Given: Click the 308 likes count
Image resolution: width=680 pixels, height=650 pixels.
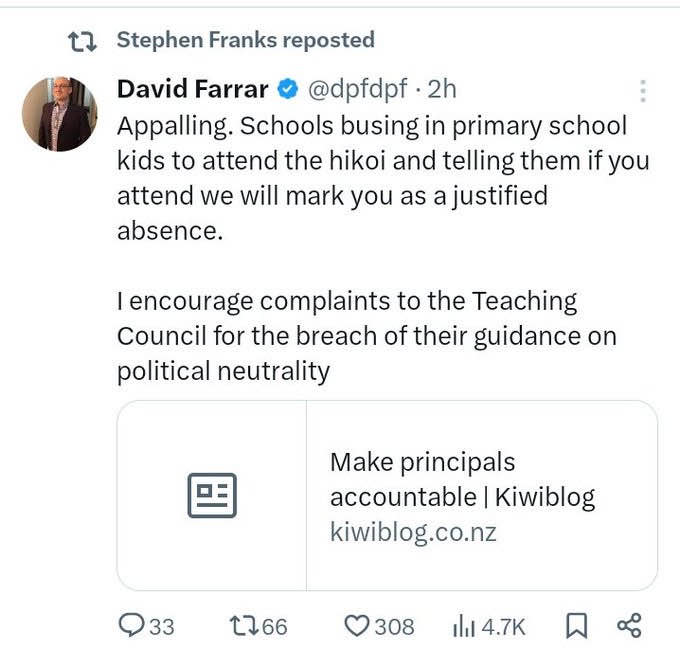Looking at the screenshot, I should tap(394, 626).
